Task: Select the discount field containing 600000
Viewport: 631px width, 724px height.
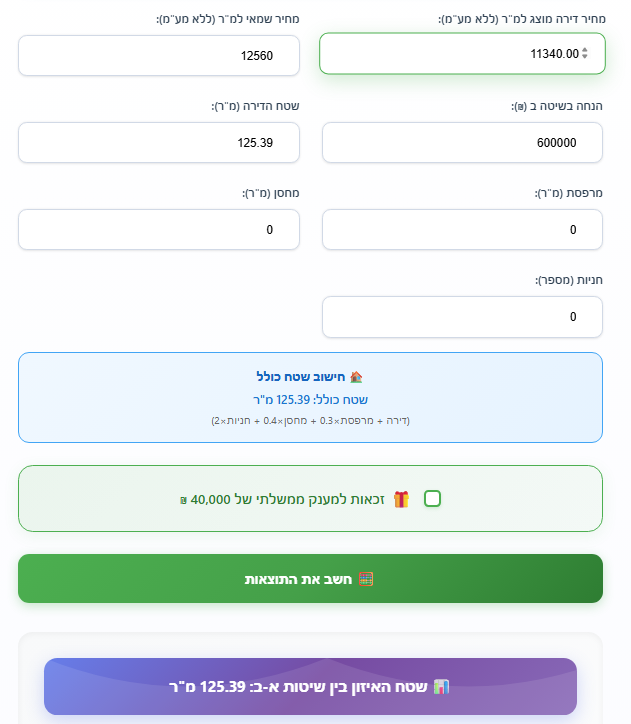Action: pos(462,143)
